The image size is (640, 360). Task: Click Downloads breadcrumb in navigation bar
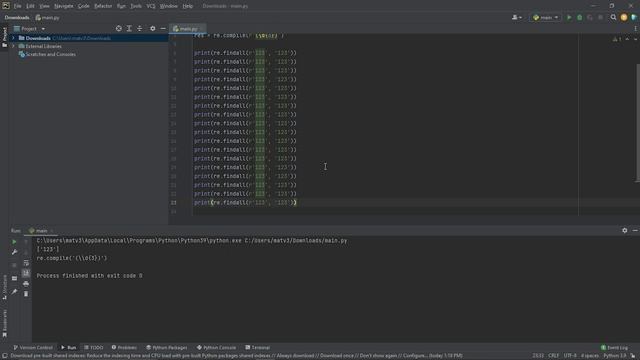(x=17, y=18)
